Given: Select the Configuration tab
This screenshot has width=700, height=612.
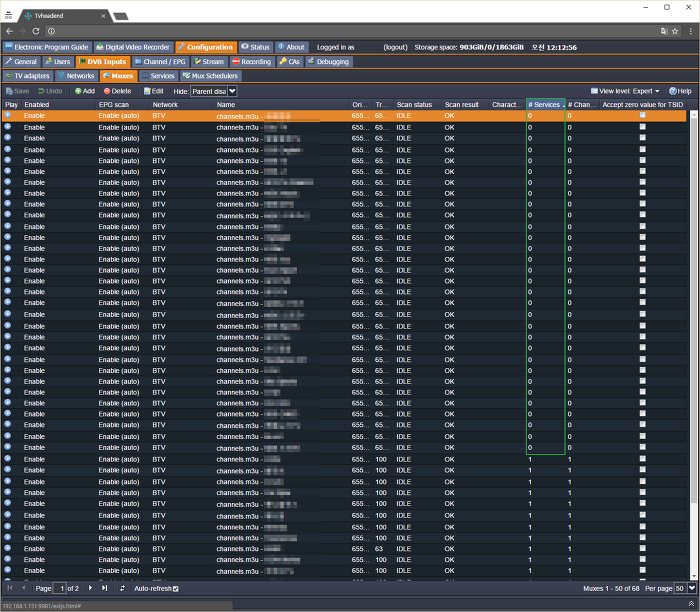Looking at the screenshot, I should [206, 47].
